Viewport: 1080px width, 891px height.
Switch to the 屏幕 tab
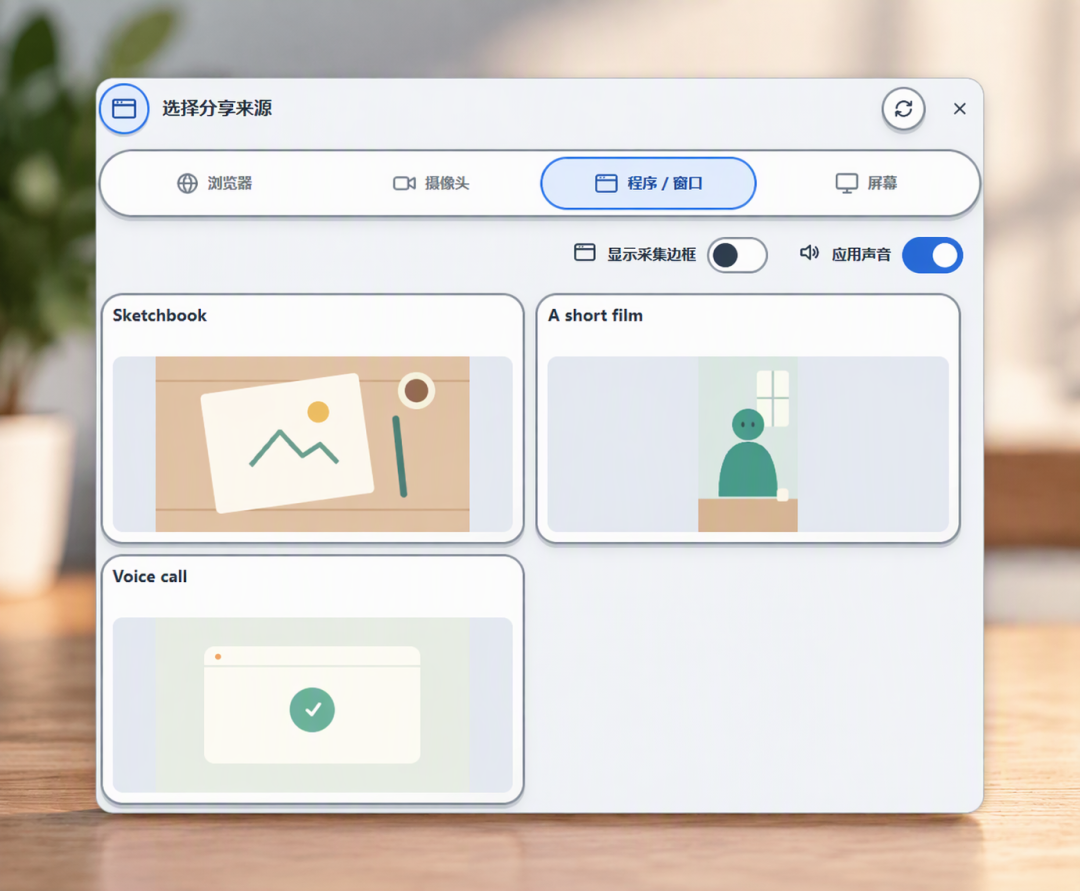pos(866,183)
